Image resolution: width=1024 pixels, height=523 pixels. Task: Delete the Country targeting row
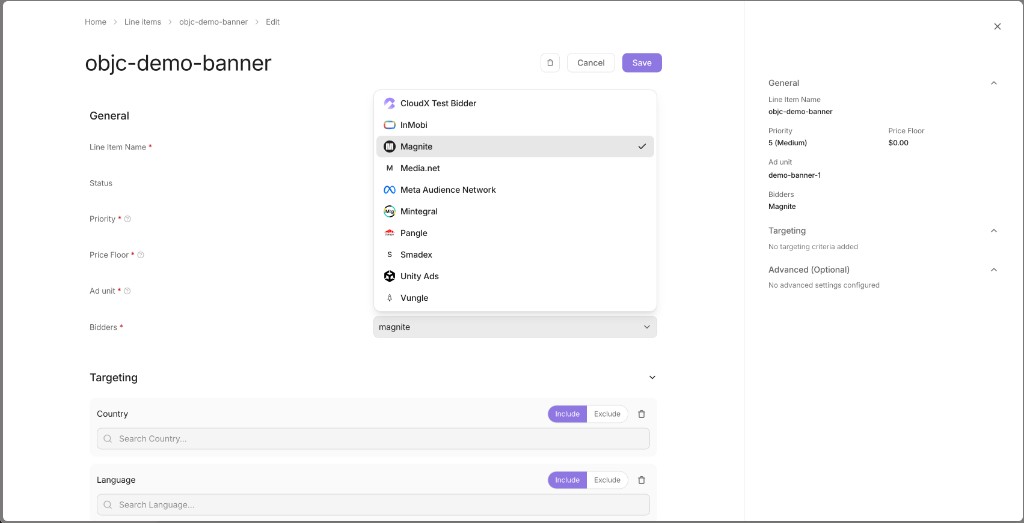pos(641,414)
